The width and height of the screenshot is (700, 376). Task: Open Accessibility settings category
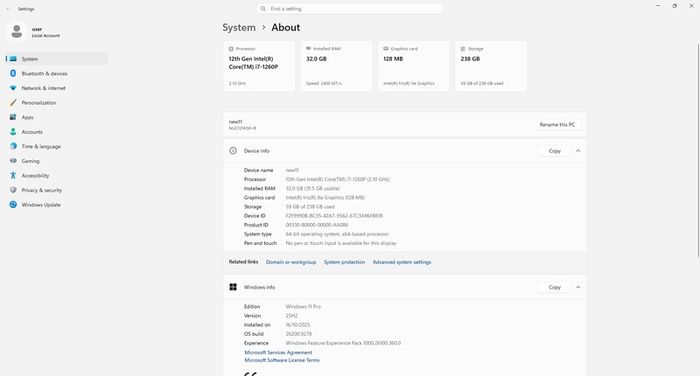(x=57, y=175)
